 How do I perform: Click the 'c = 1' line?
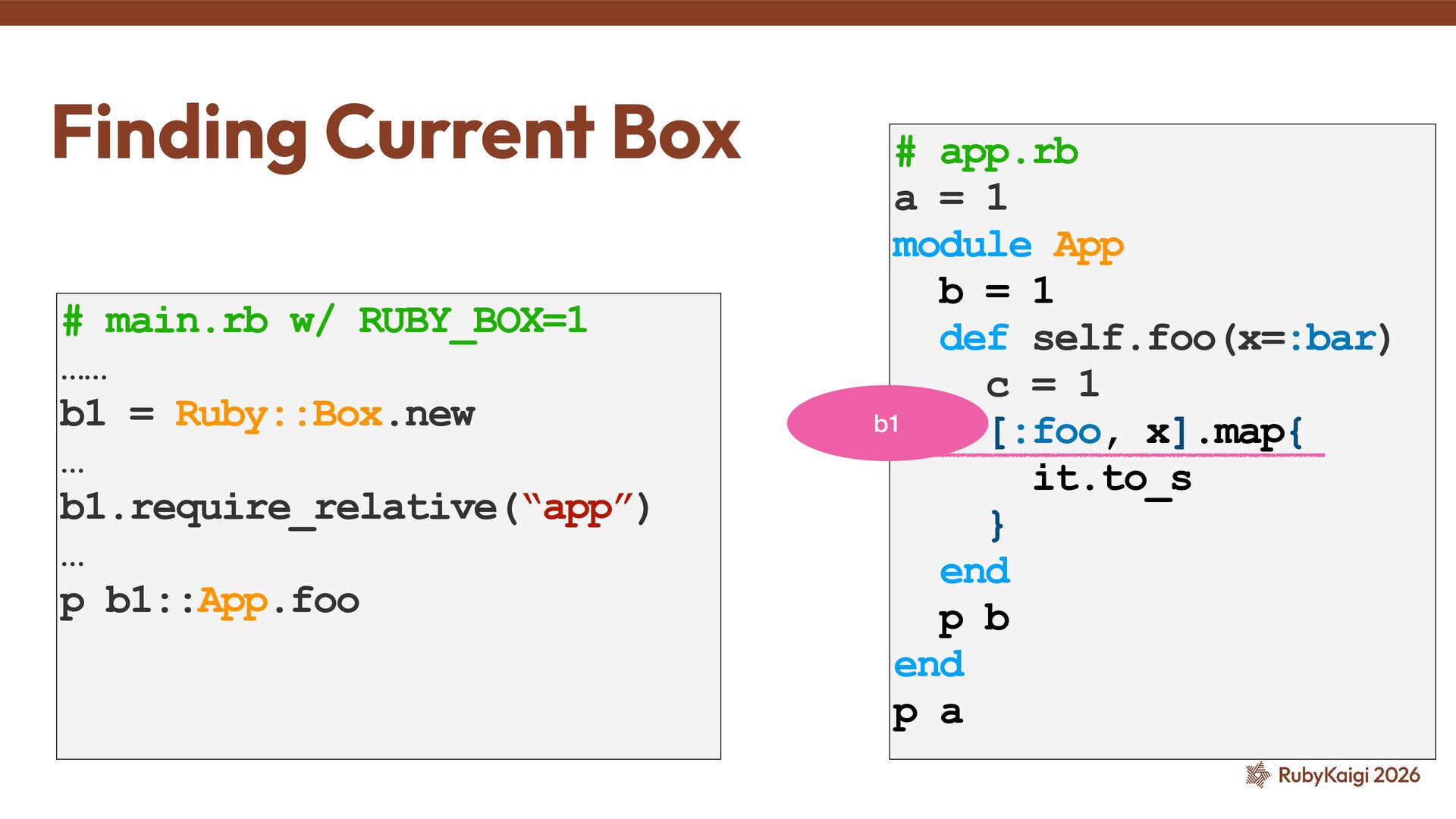click(x=1042, y=384)
